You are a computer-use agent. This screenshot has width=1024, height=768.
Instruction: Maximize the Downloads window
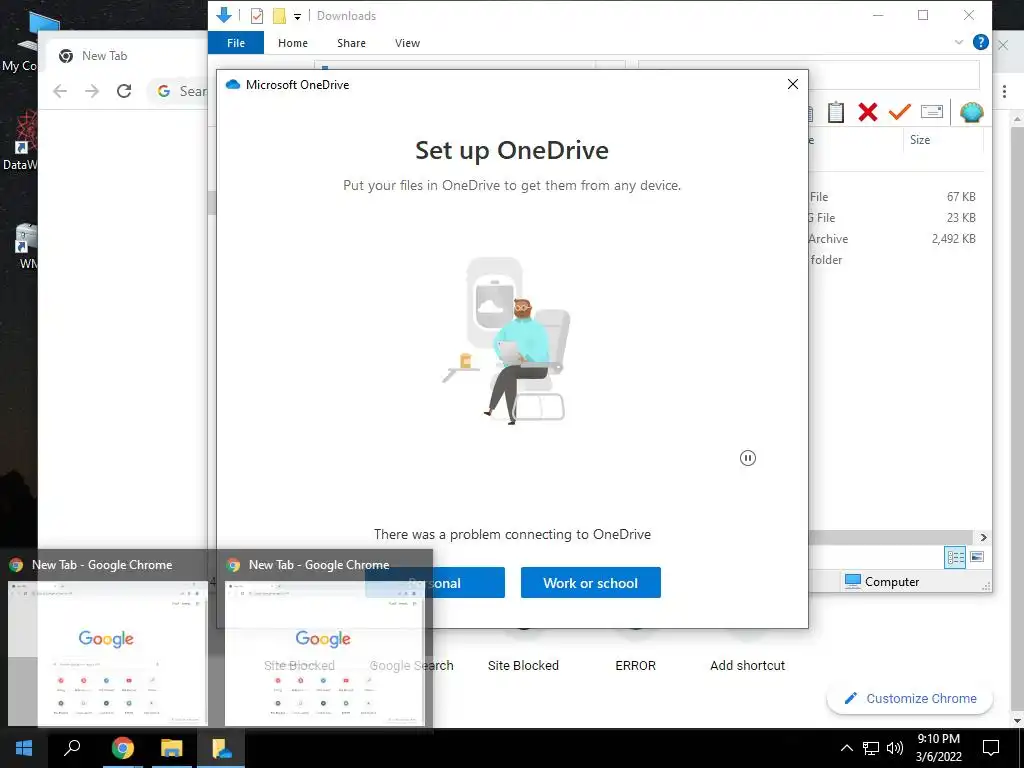pyautogui.click(x=923, y=15)
